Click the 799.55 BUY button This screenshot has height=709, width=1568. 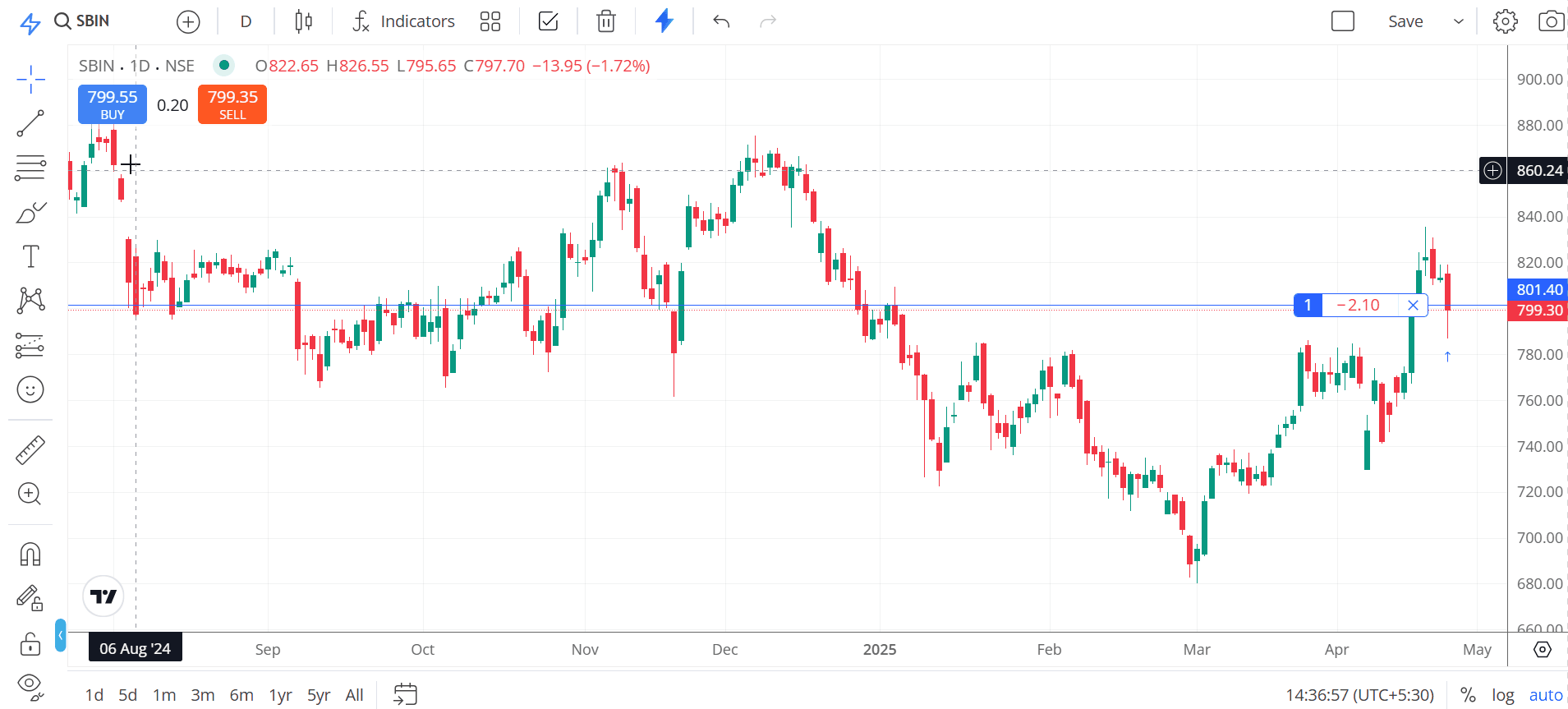point(113,104)
